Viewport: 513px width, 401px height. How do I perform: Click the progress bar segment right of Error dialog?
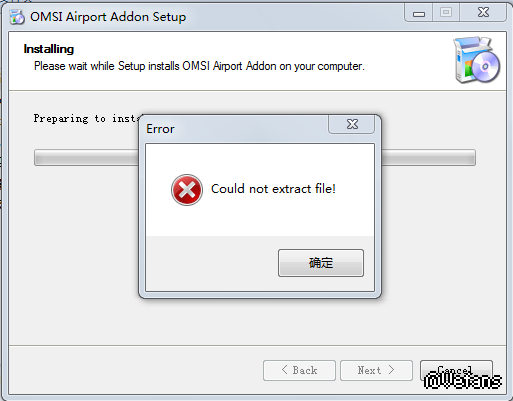(429, 157)
